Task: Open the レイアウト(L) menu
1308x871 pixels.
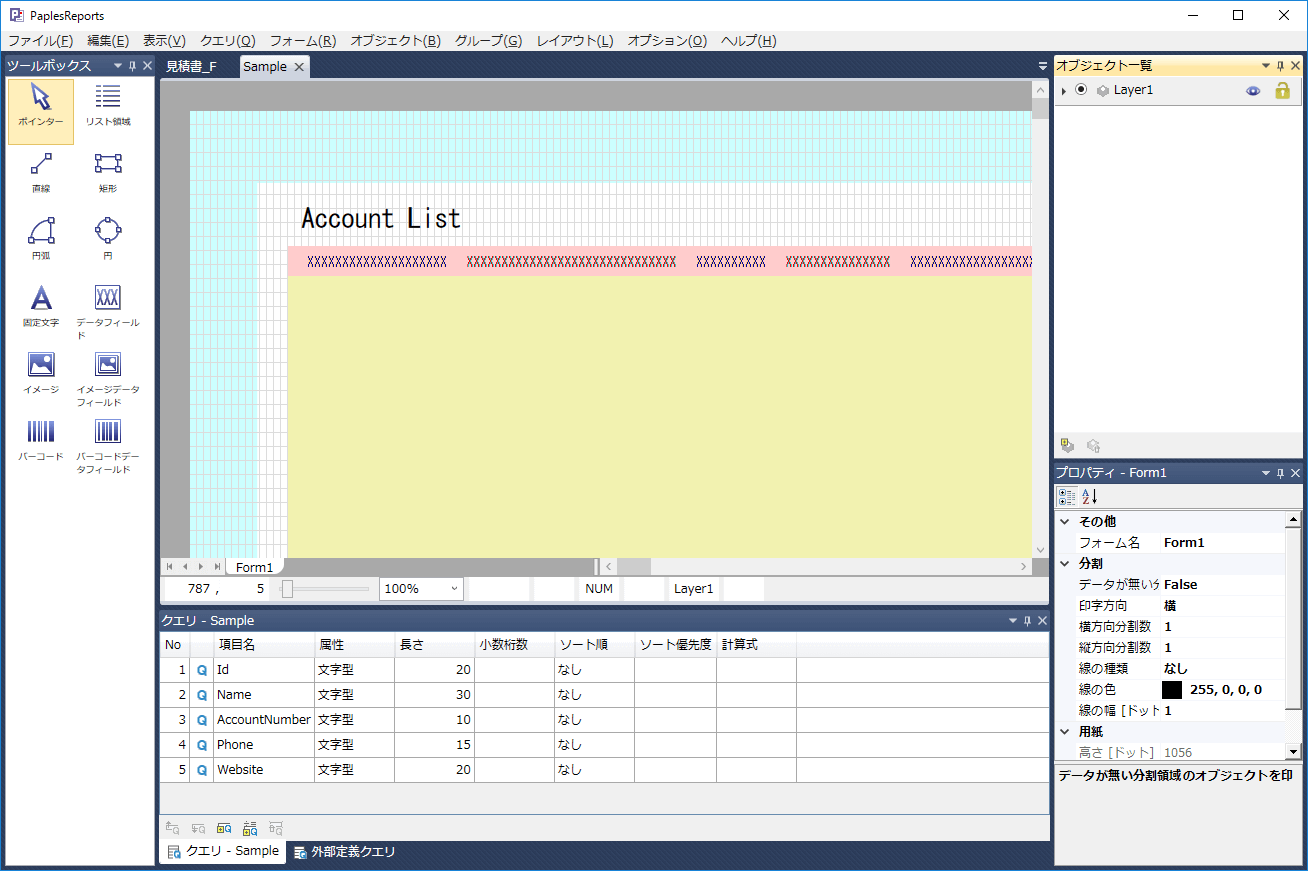Action: (x=575, y=41)
